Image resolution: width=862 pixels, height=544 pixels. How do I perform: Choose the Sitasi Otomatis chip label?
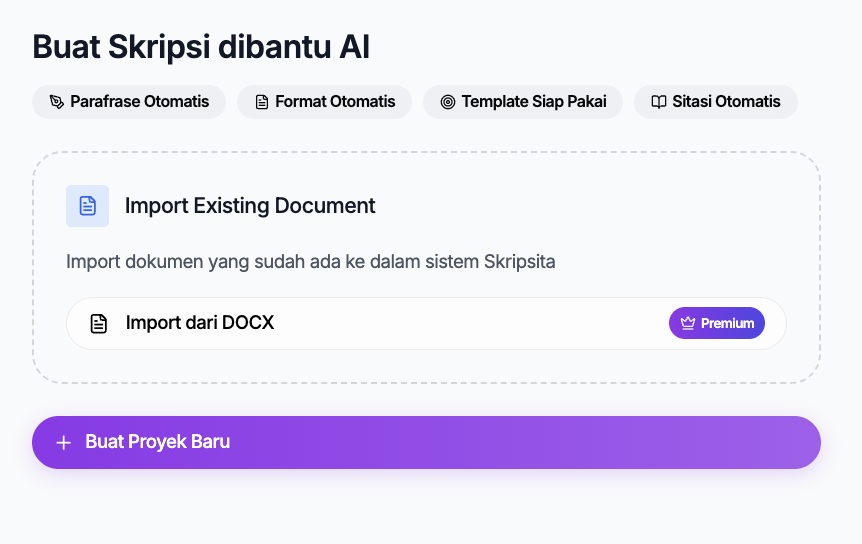pyautogui.click(x=726, y=102)
